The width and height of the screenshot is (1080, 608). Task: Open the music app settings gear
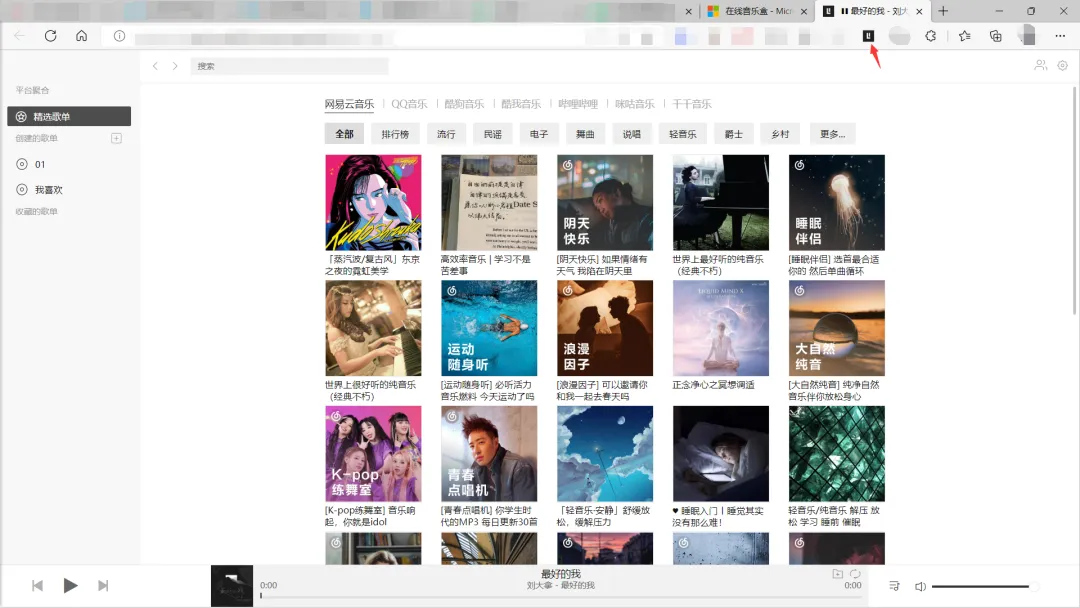coord(1063,65)
